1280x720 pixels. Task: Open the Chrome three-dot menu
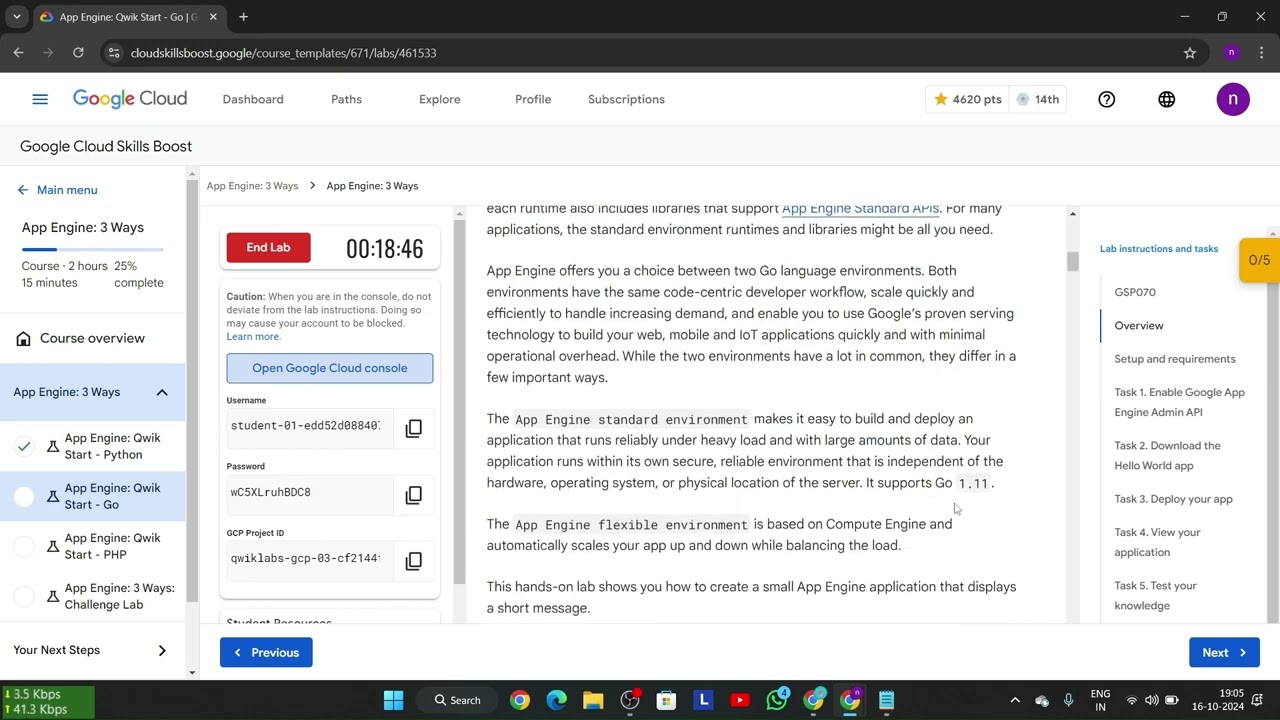point(1261,53)
